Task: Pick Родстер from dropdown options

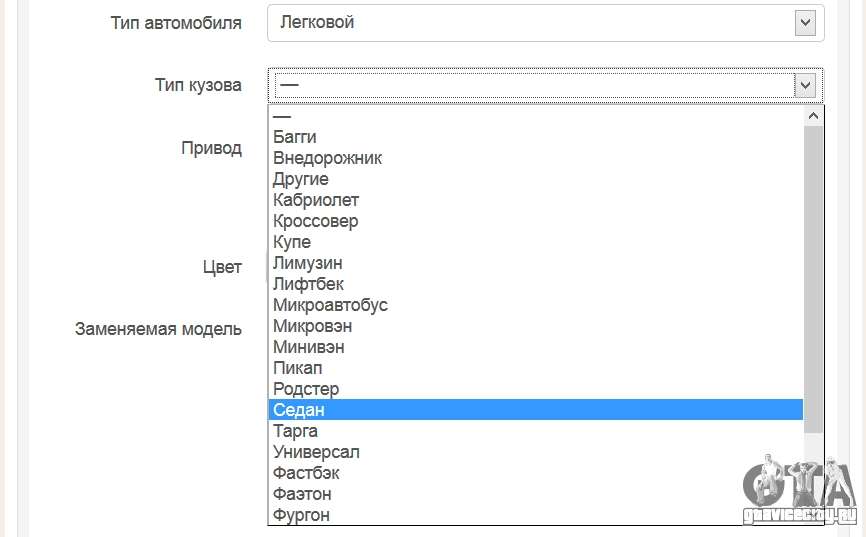Action: click(535, 389)
